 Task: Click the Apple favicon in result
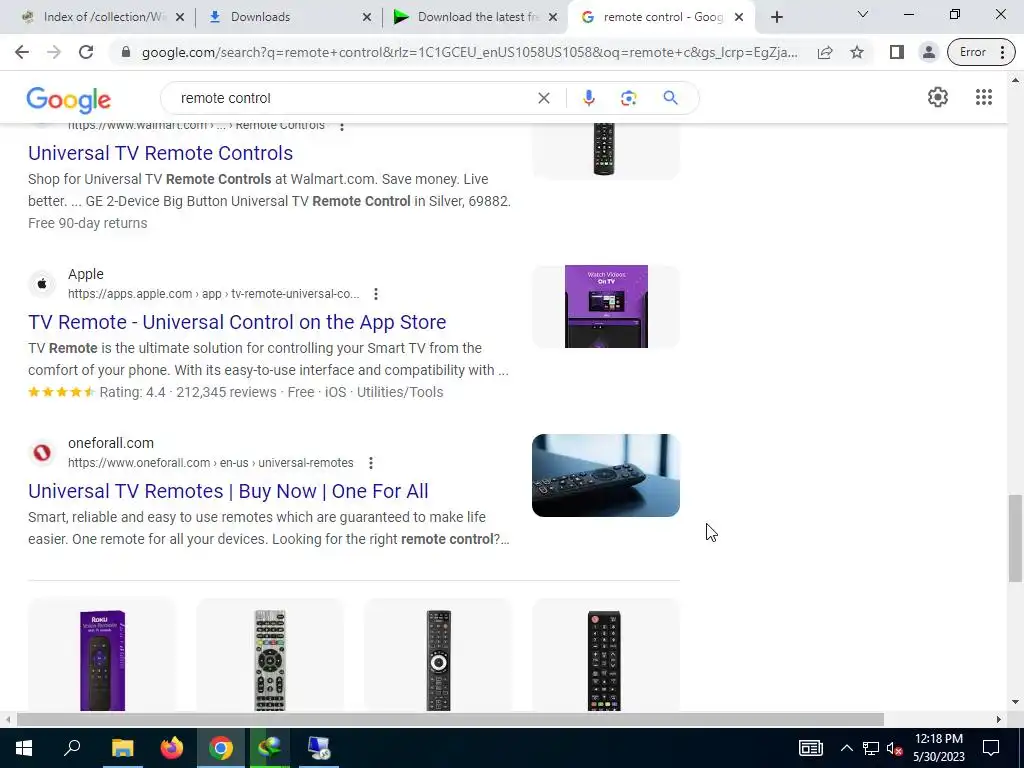42,284
